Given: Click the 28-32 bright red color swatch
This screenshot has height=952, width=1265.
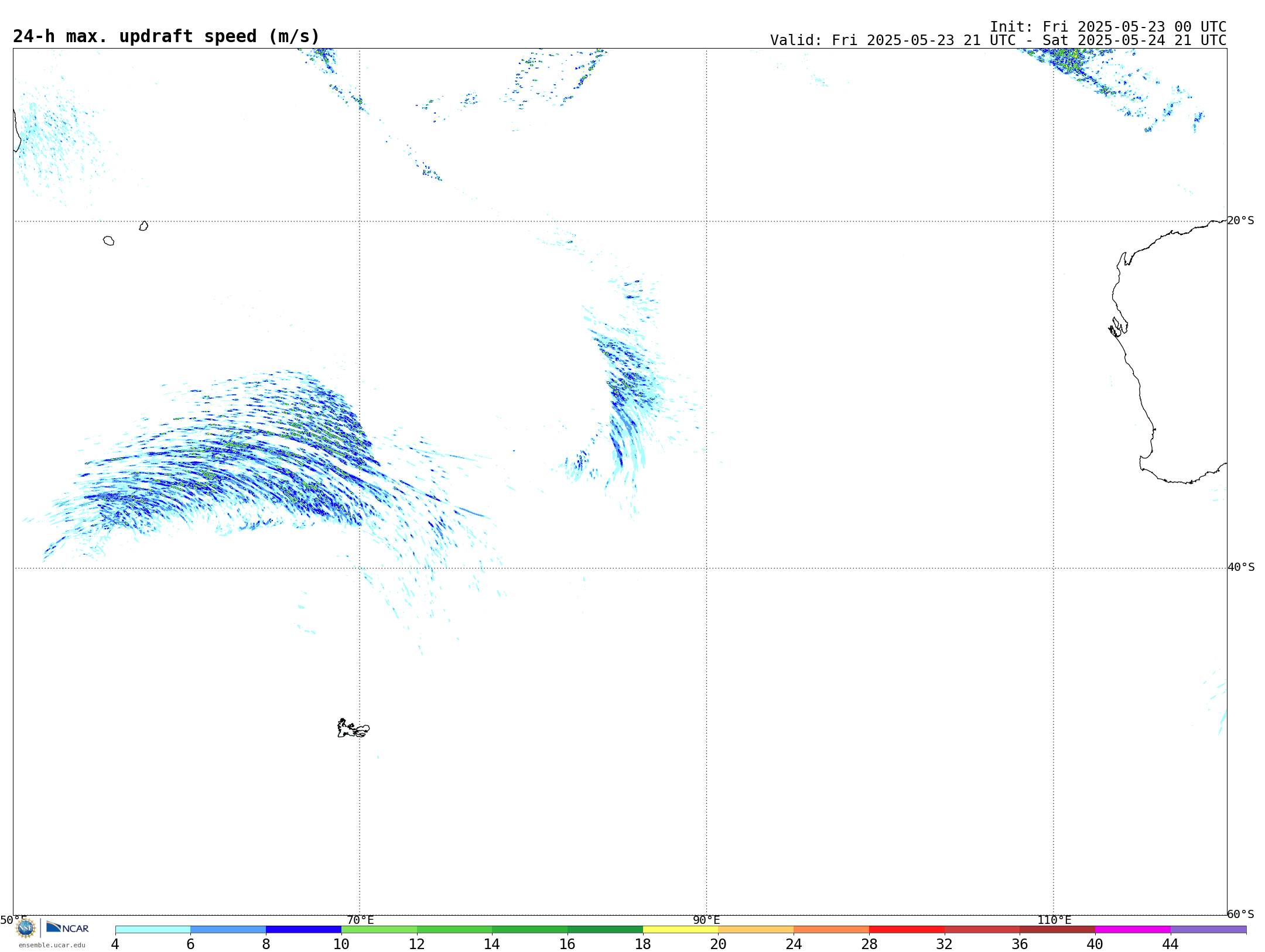Looking at the screenshot, I should [907, 929].
